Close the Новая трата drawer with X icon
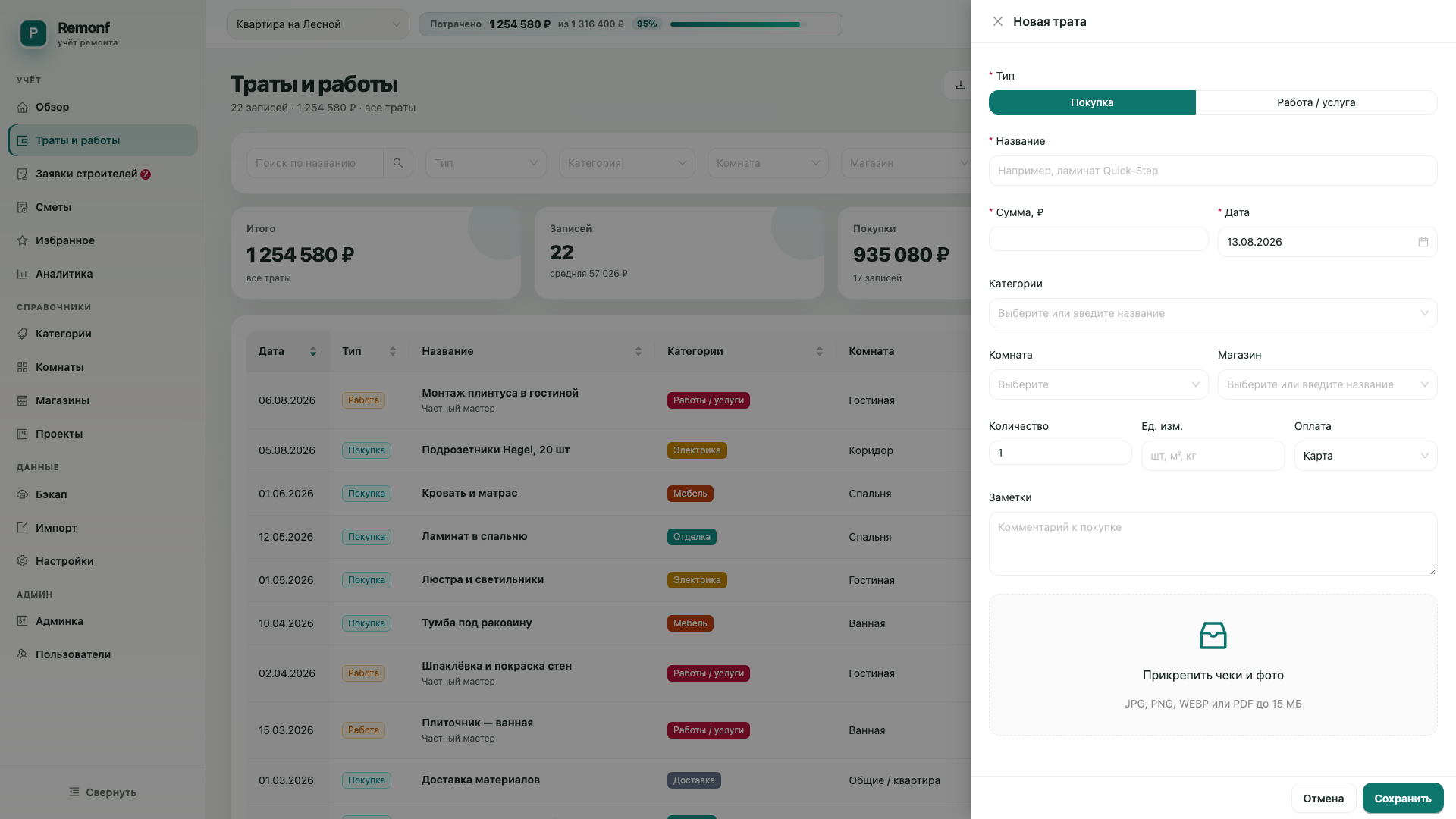 coord(998,21)
